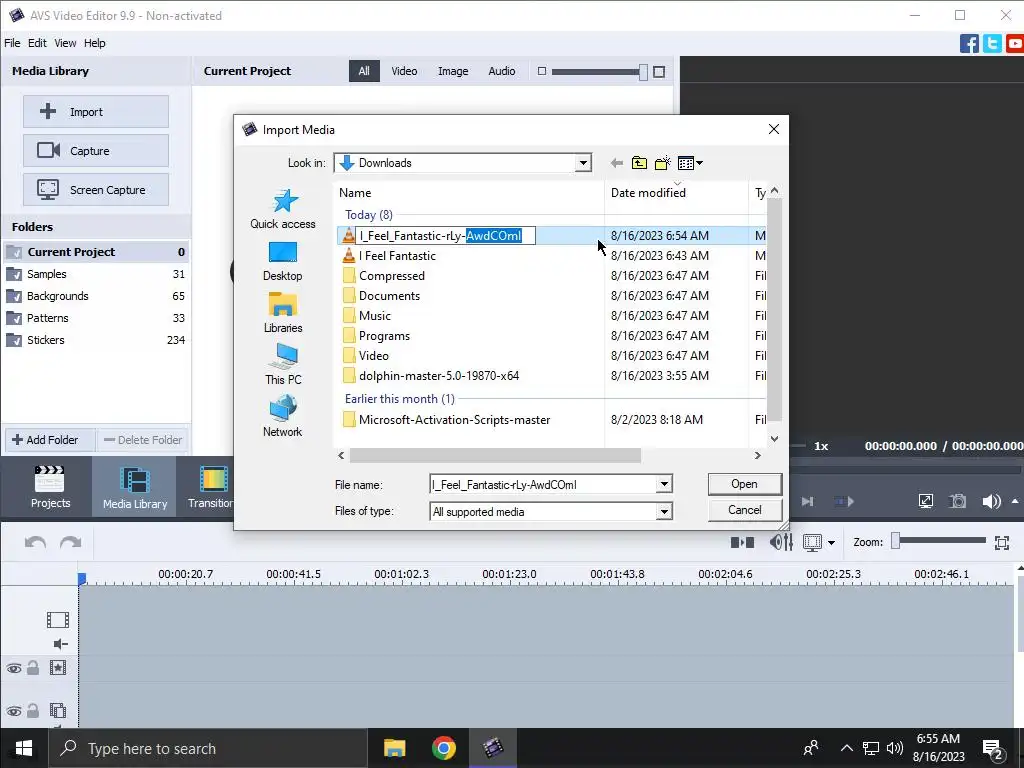Viewport: 1024px width, 768px height.
Task: Switch to the Video filter tab
Action: click(x=404, y=71)
